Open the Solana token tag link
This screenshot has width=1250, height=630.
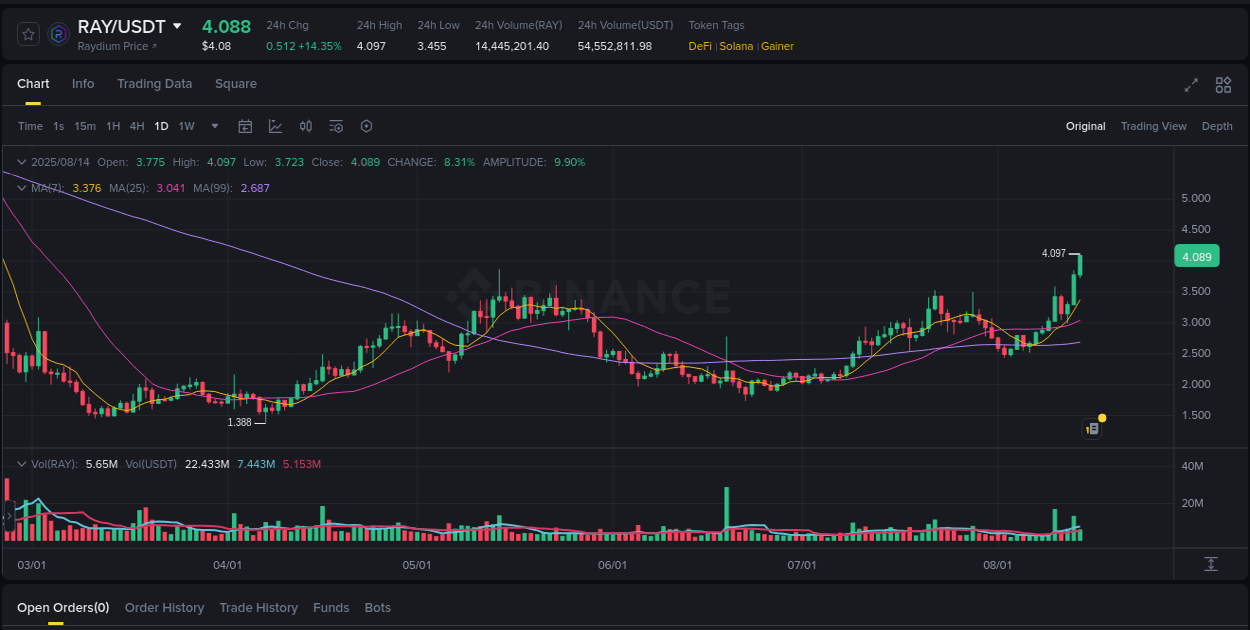[x=737, y=46]
